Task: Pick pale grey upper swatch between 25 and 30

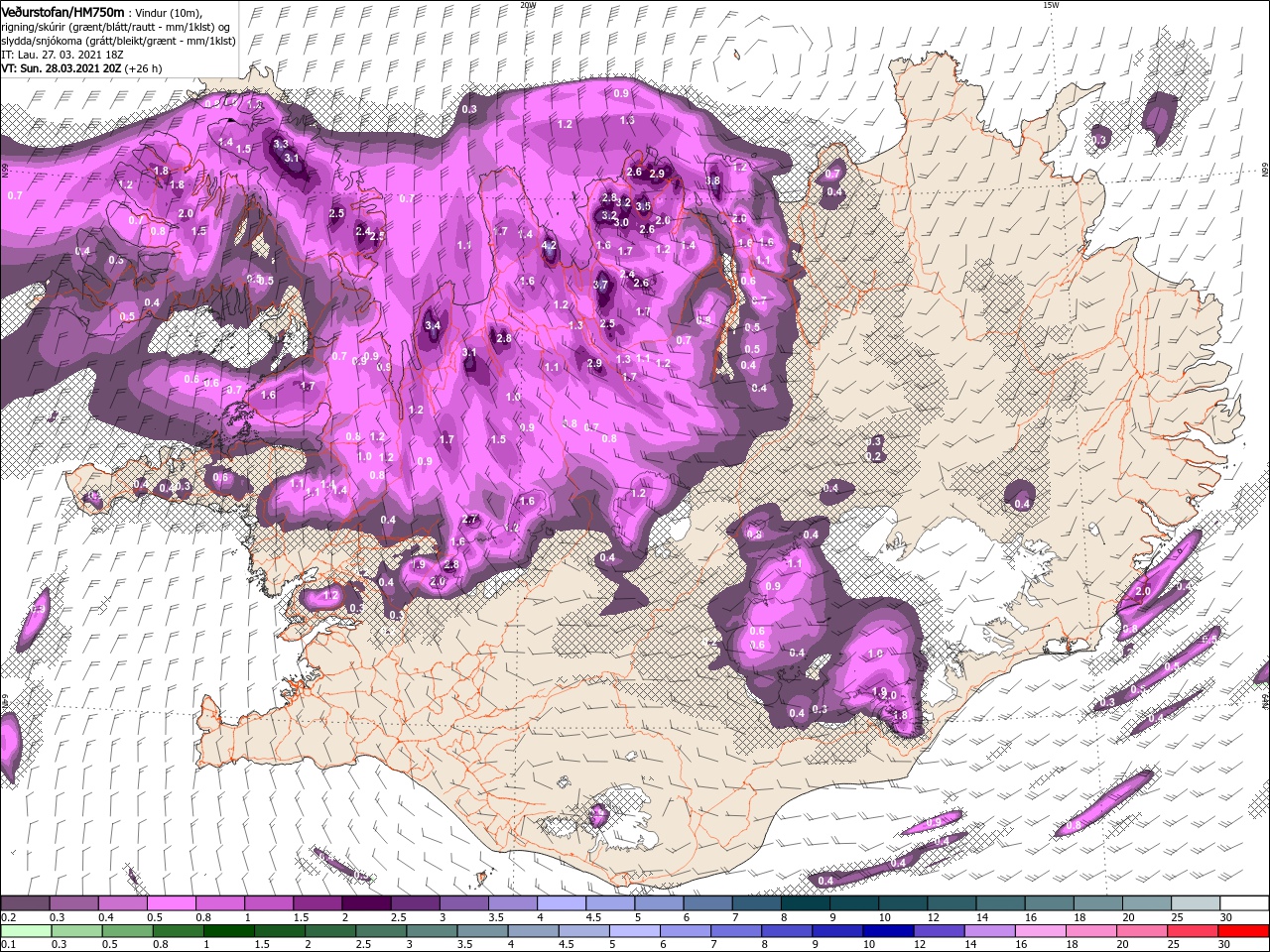Action: pyautogui.click(x=1196, y=903)
